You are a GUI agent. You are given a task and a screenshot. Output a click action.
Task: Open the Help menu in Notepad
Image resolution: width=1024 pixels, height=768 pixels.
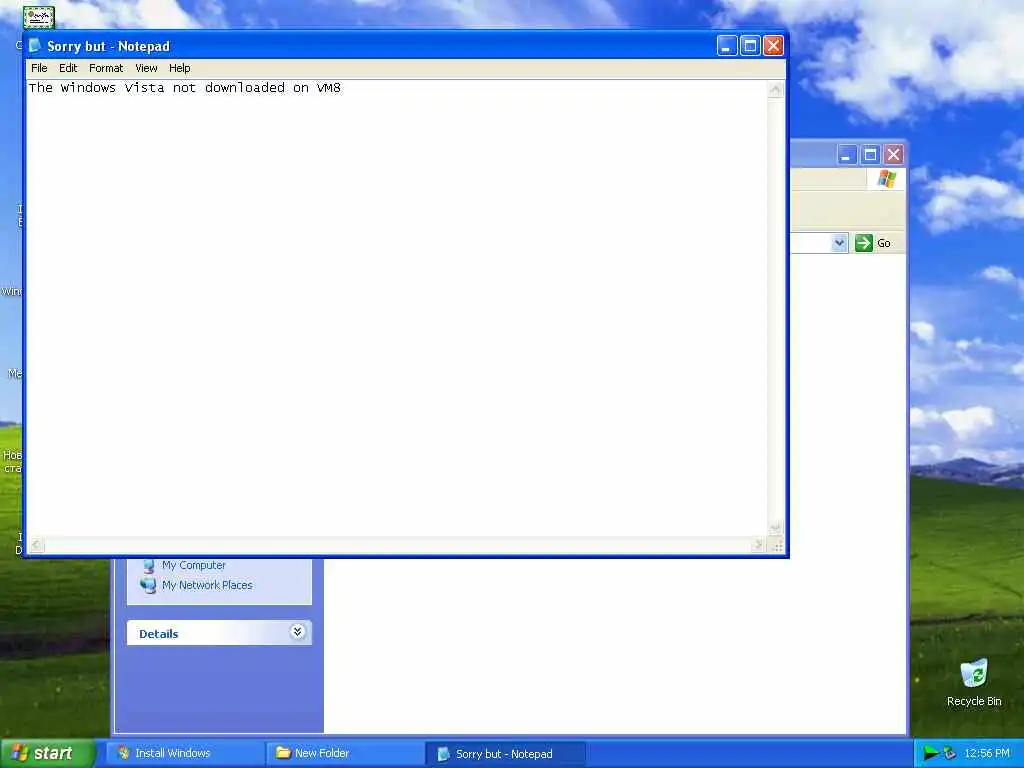180,68
